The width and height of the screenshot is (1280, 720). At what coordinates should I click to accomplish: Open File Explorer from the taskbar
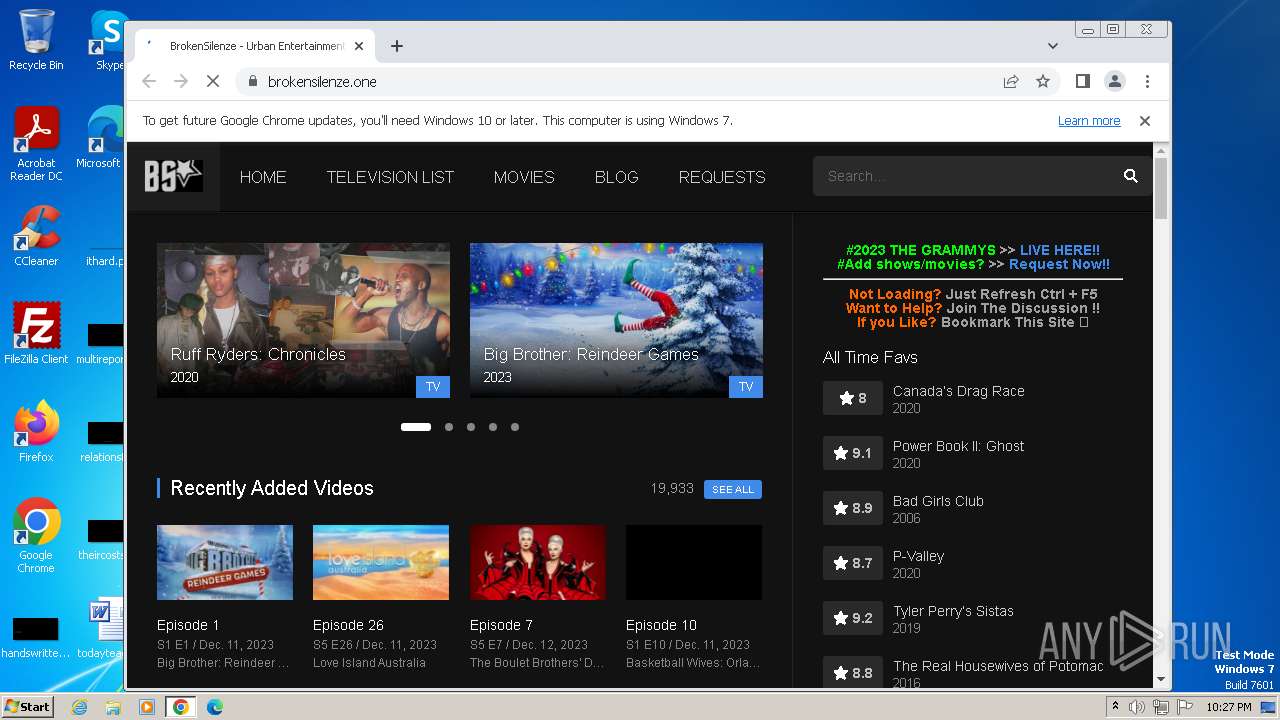click(x=113, y=707)
